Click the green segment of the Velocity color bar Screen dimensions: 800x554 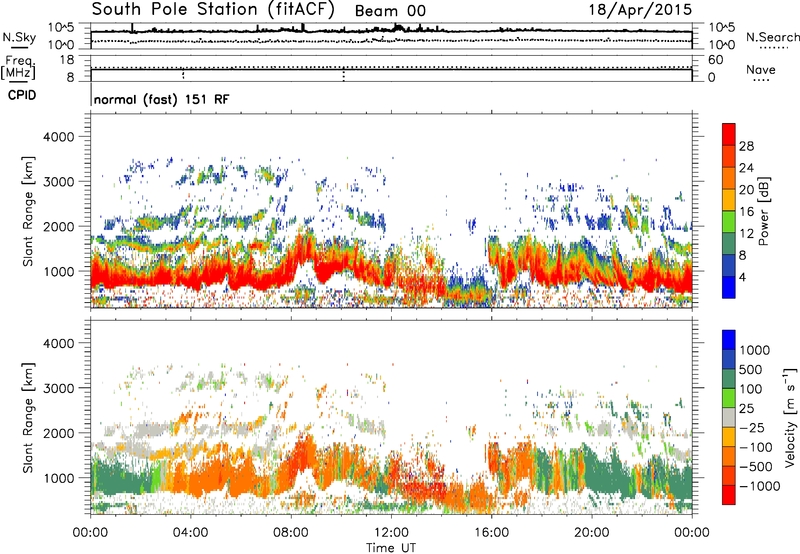point(729,398)
